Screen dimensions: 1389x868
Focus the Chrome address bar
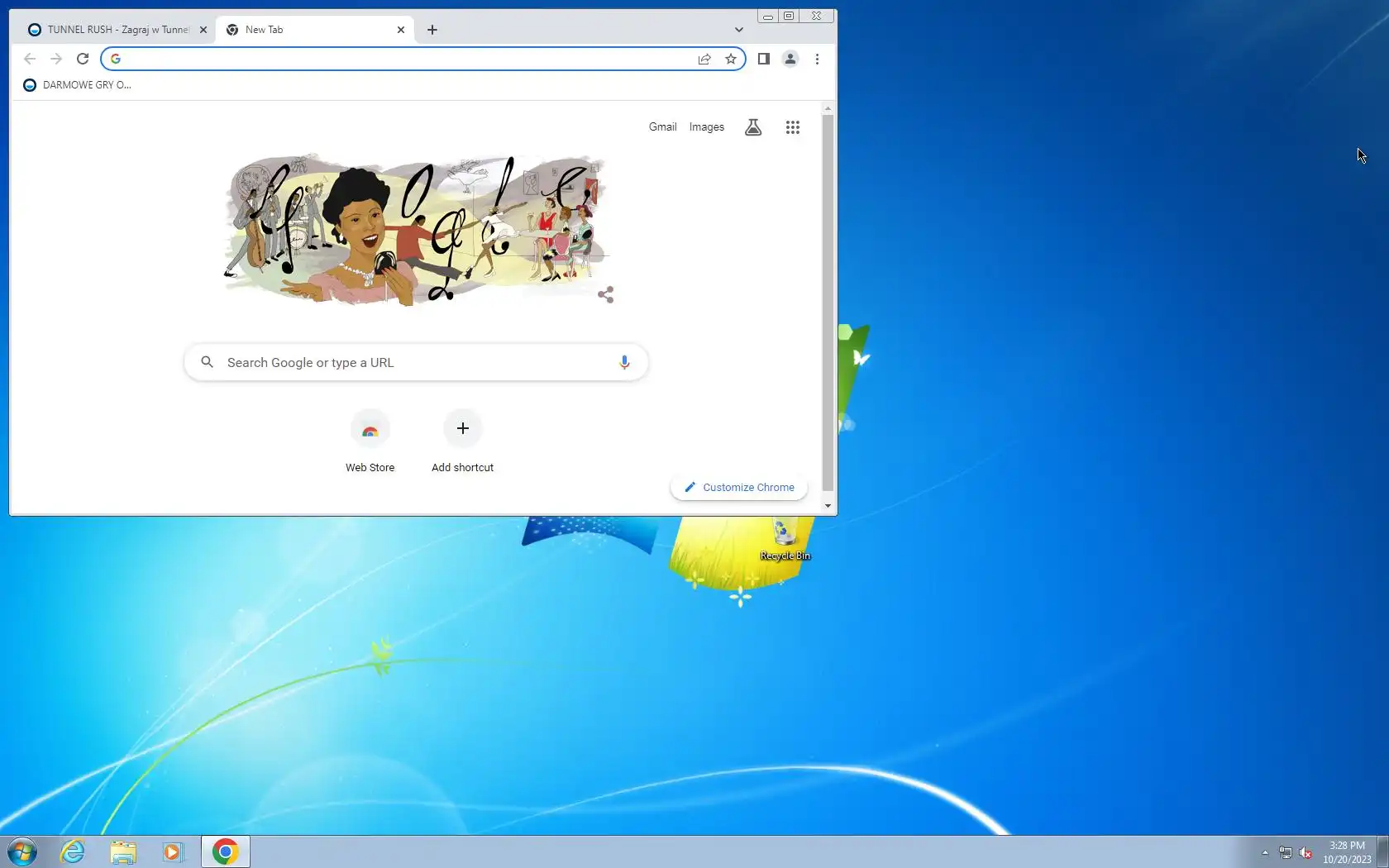coord(405,59)
